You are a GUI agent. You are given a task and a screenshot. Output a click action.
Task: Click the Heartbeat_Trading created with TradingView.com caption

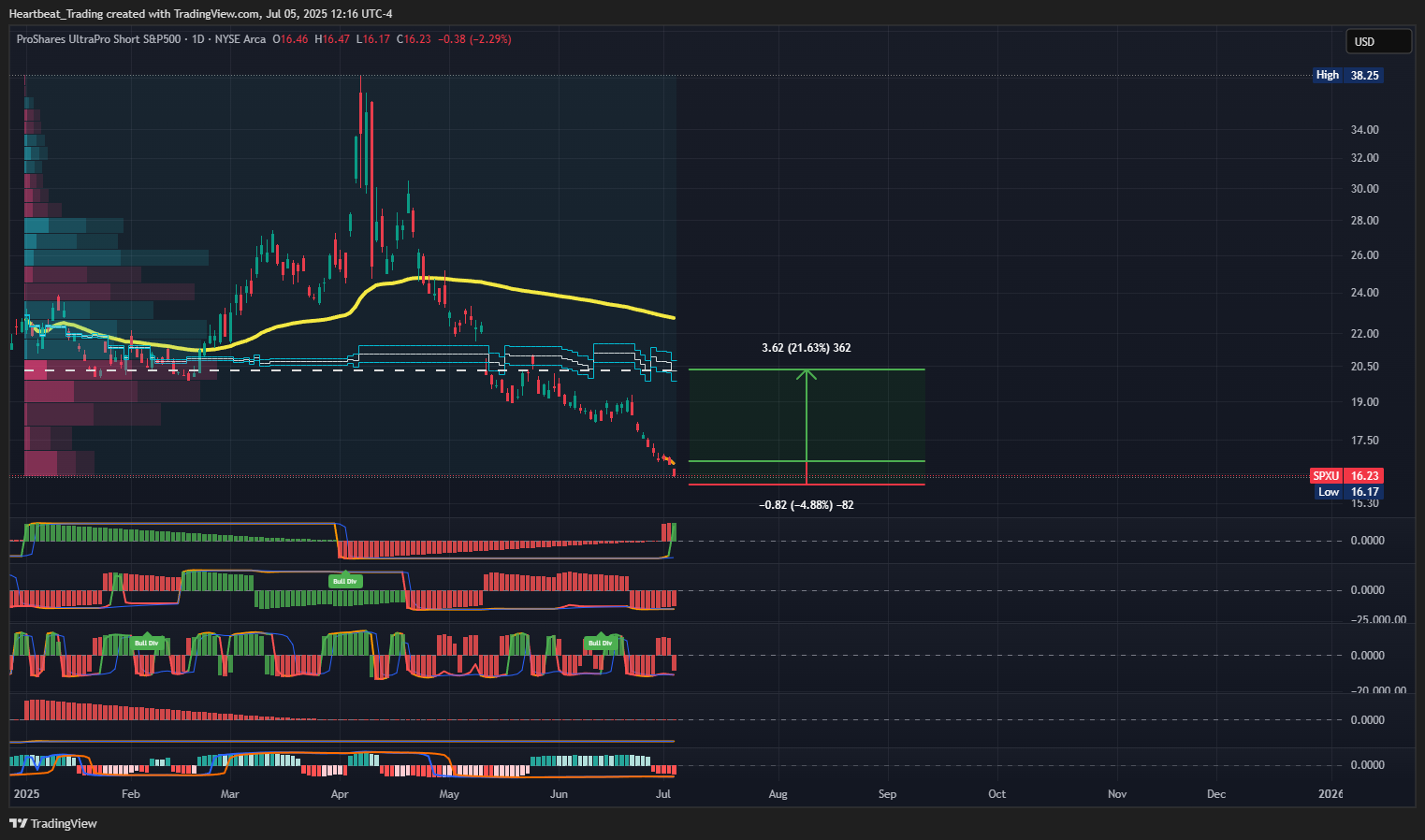click(x=200, y=13)
